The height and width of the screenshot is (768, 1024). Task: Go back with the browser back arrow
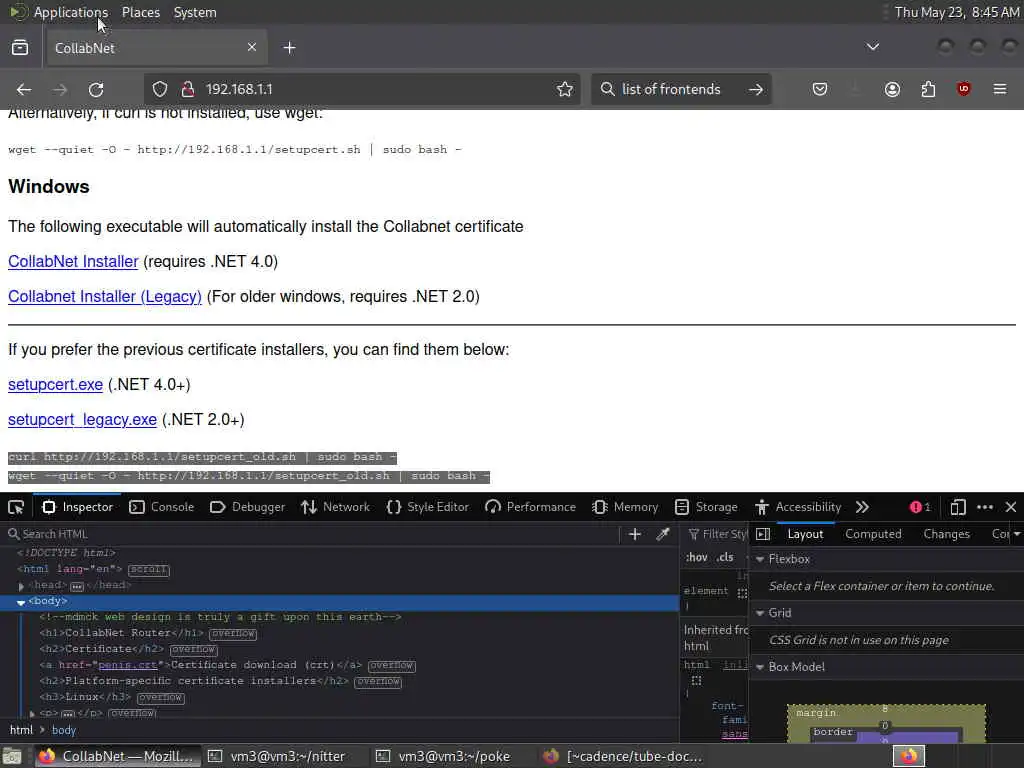coord(24,89)
